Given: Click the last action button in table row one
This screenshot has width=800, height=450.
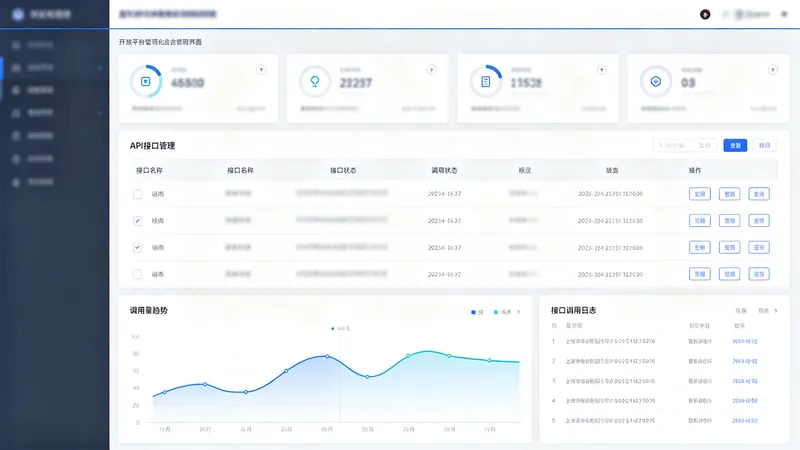Looking at the screenshot, I should point(759,194).
